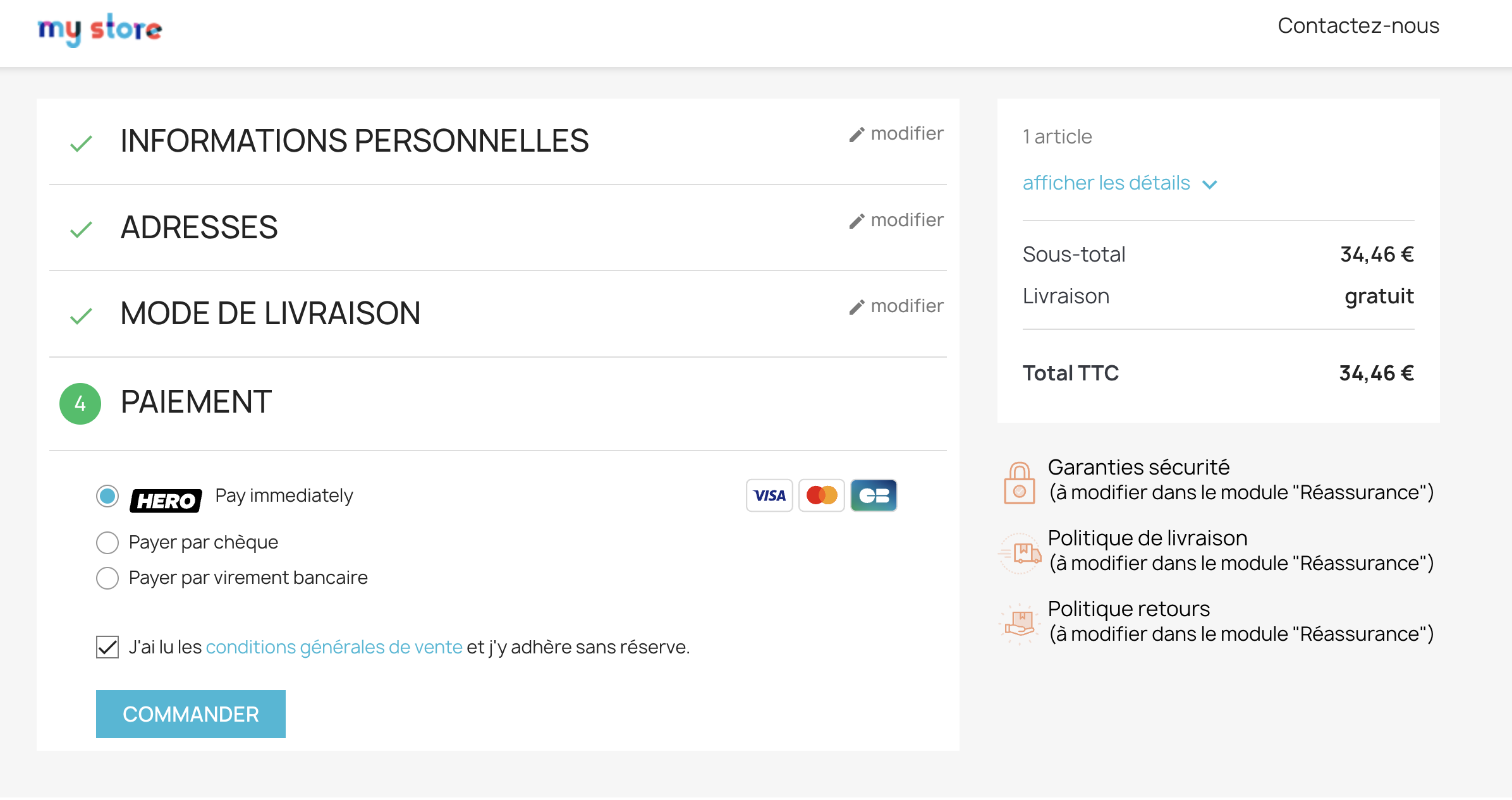Click the COMMANDER button
Screen dimensions: 1512x800
190,713
